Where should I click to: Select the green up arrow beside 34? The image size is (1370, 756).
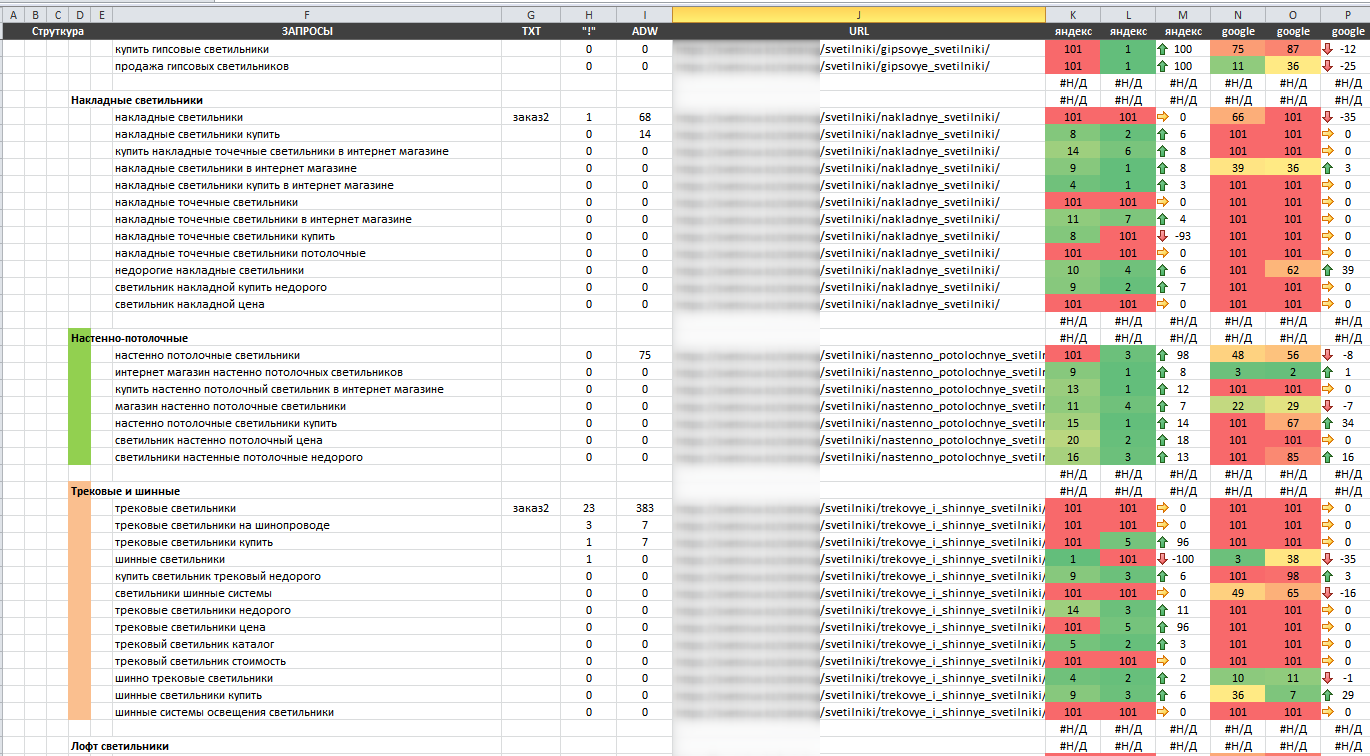[1326, 423]
